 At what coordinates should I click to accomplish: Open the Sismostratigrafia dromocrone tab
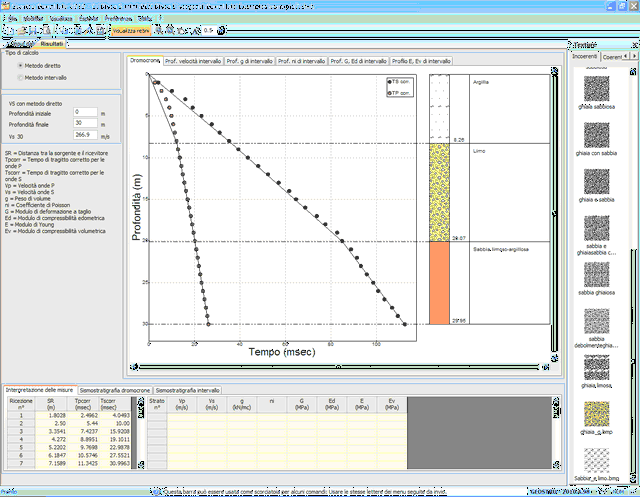pyautogui.click(x=115, y=390)
